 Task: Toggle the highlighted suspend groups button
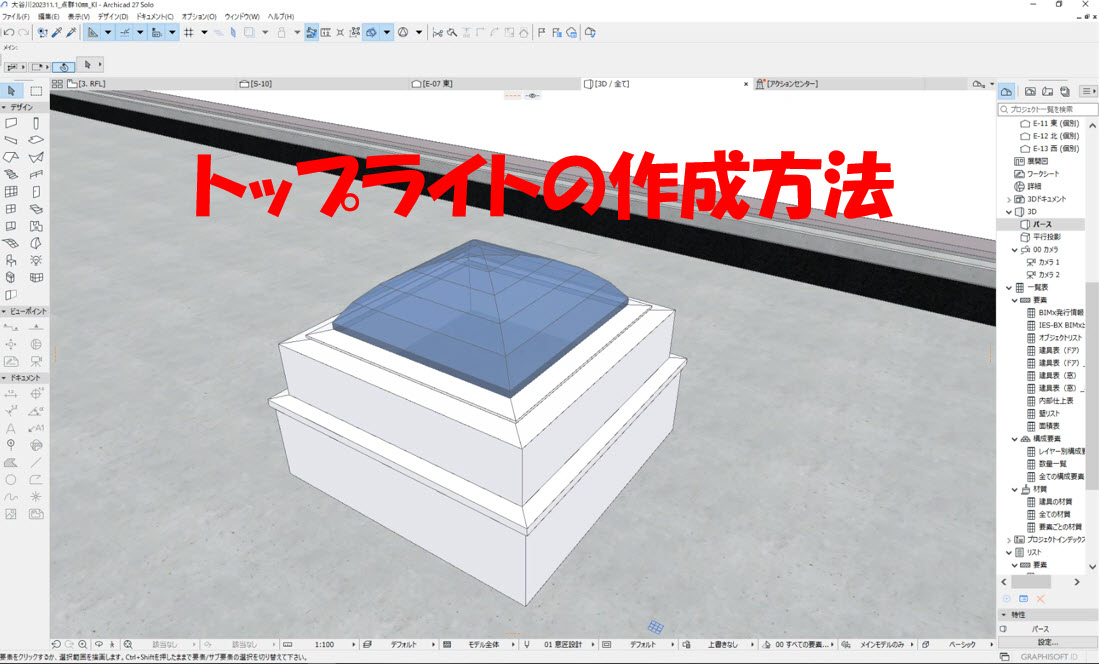tap(312, 32)
